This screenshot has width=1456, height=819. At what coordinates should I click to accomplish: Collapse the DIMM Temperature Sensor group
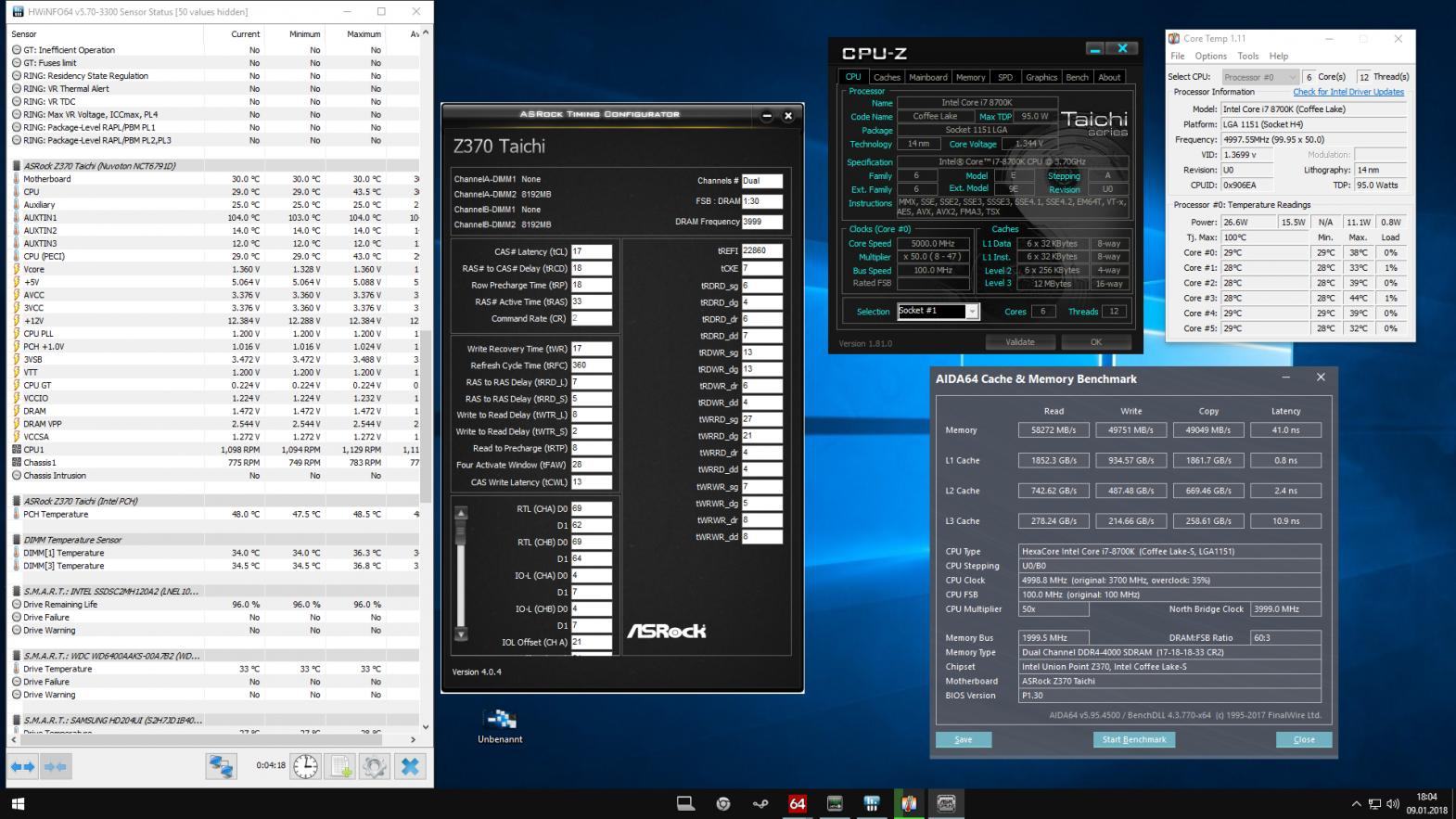click(17, 540)
